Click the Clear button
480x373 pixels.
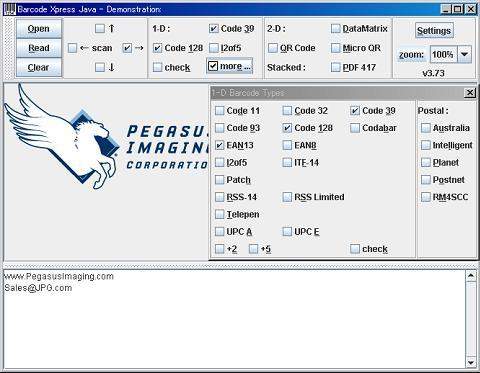click(39, 67)
